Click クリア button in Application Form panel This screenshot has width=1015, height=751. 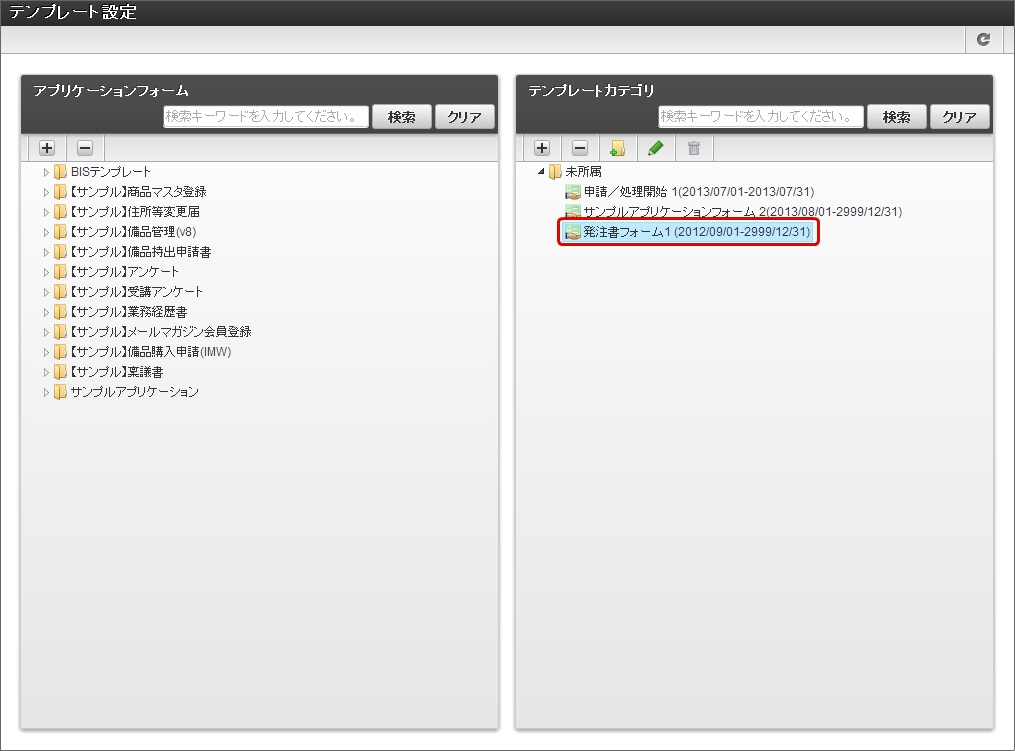tap(464, 117)
